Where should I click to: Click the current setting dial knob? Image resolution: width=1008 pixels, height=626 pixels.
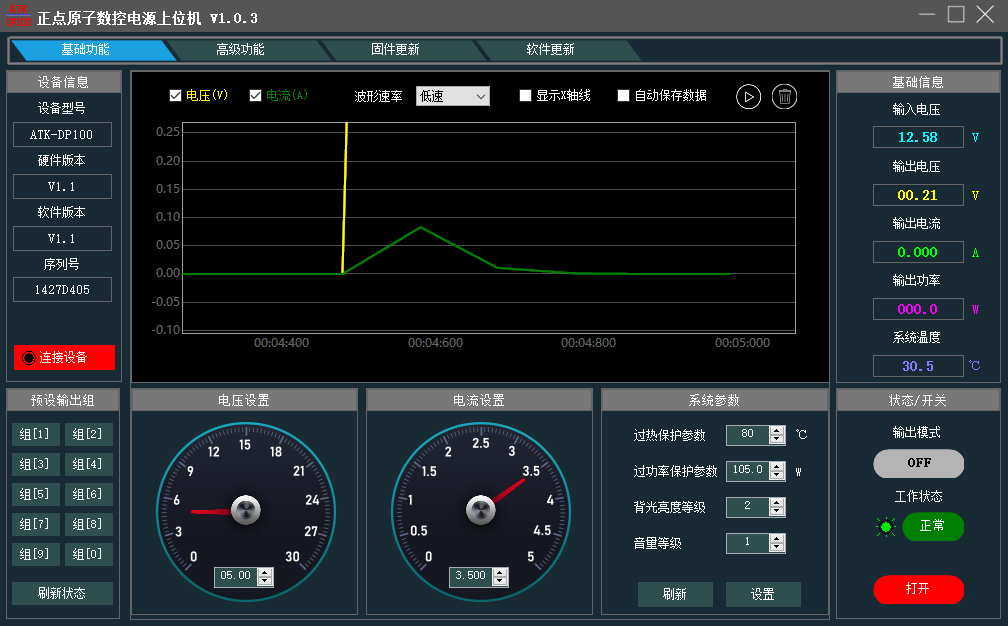[x=481, y=511]
